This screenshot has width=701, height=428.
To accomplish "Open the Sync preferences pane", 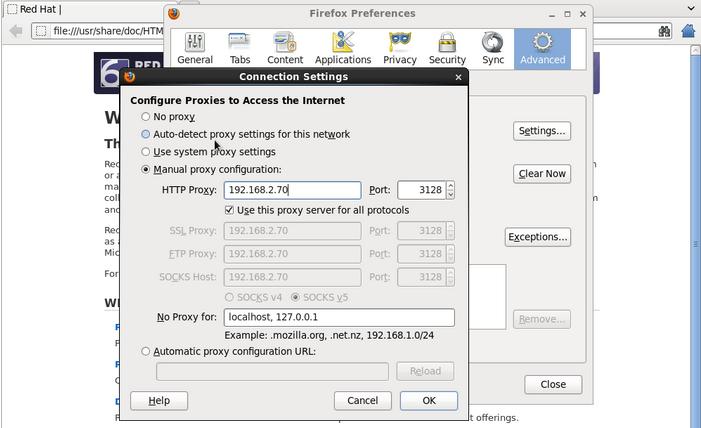I will tap(493, 49).
